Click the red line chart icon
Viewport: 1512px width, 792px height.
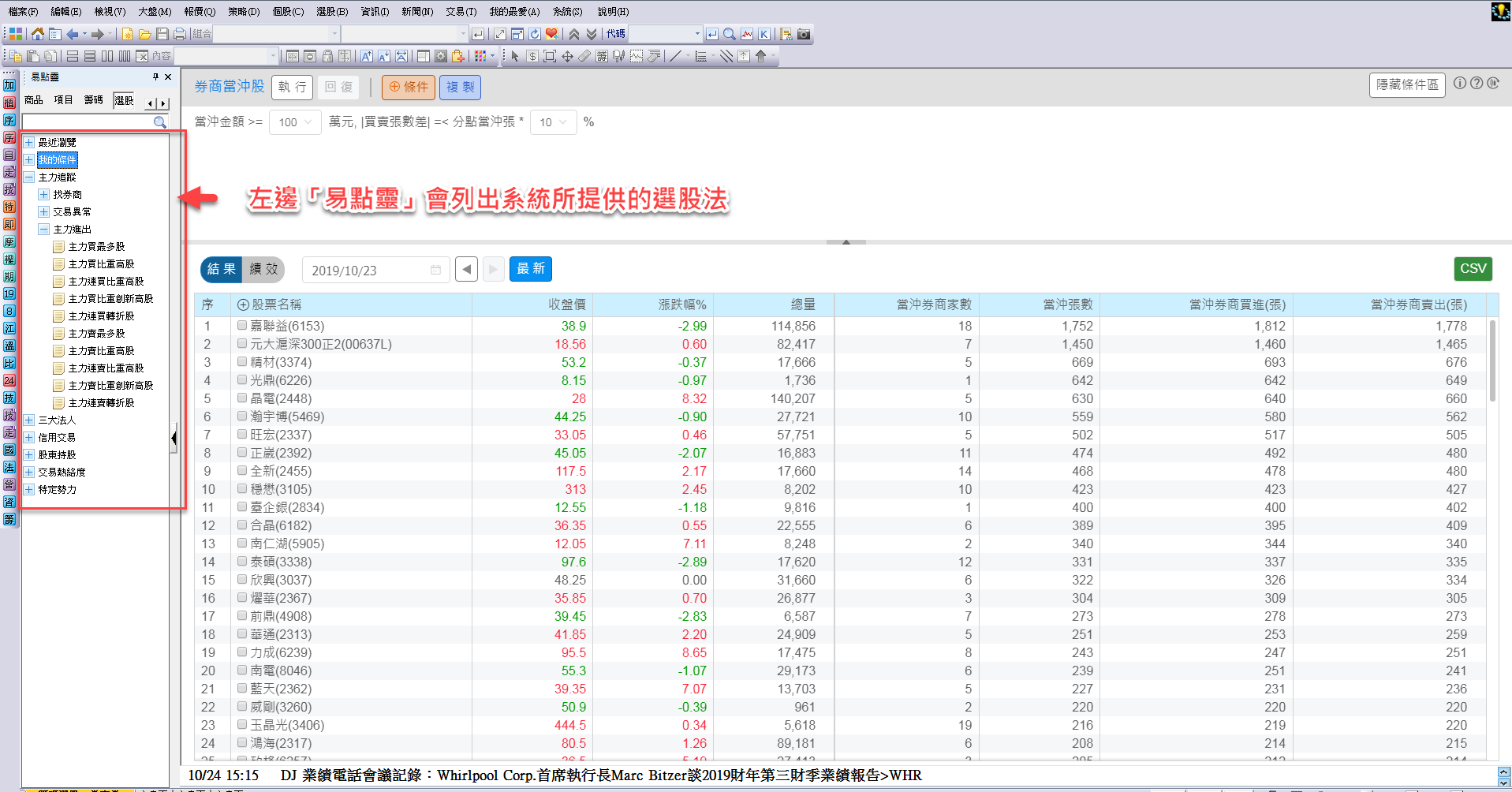747,34
